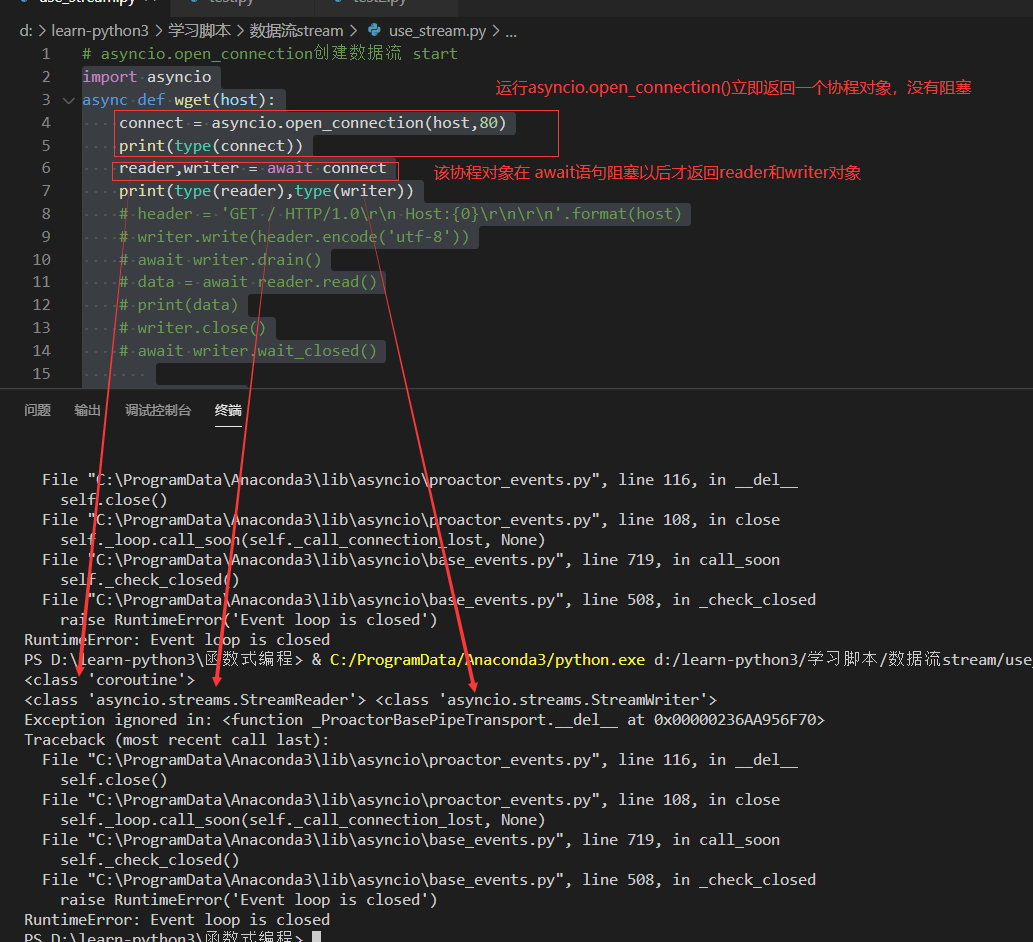The width and height of the screenshot is (1033, 942).
Task: Click the header comment line 1
Action: click(269, 53)
